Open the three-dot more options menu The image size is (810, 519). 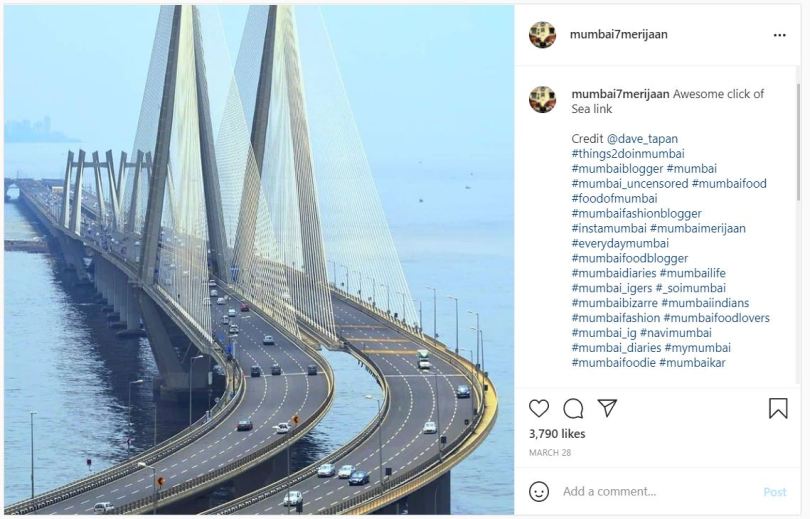780,35
